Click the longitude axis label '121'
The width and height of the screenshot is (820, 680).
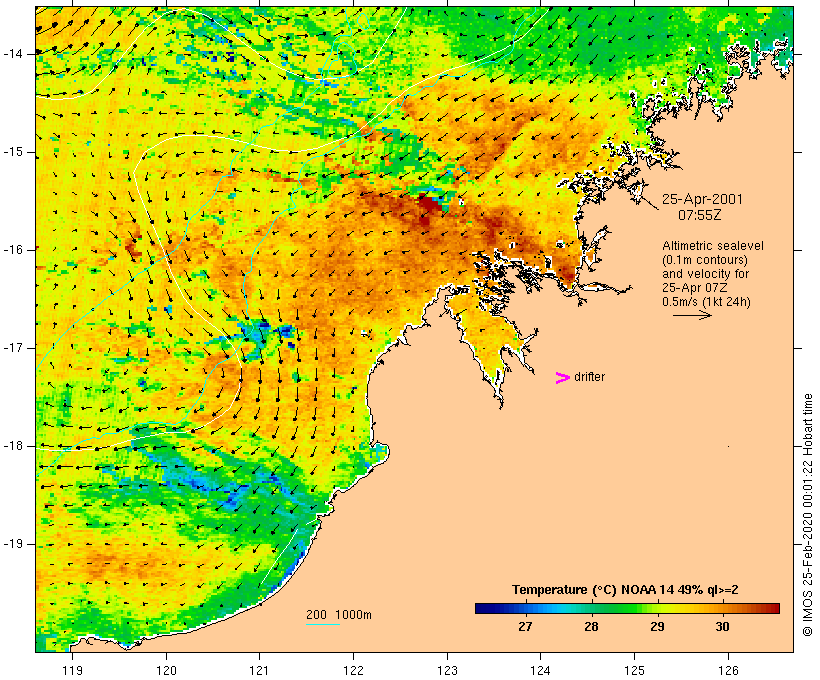tap(259, 670)
